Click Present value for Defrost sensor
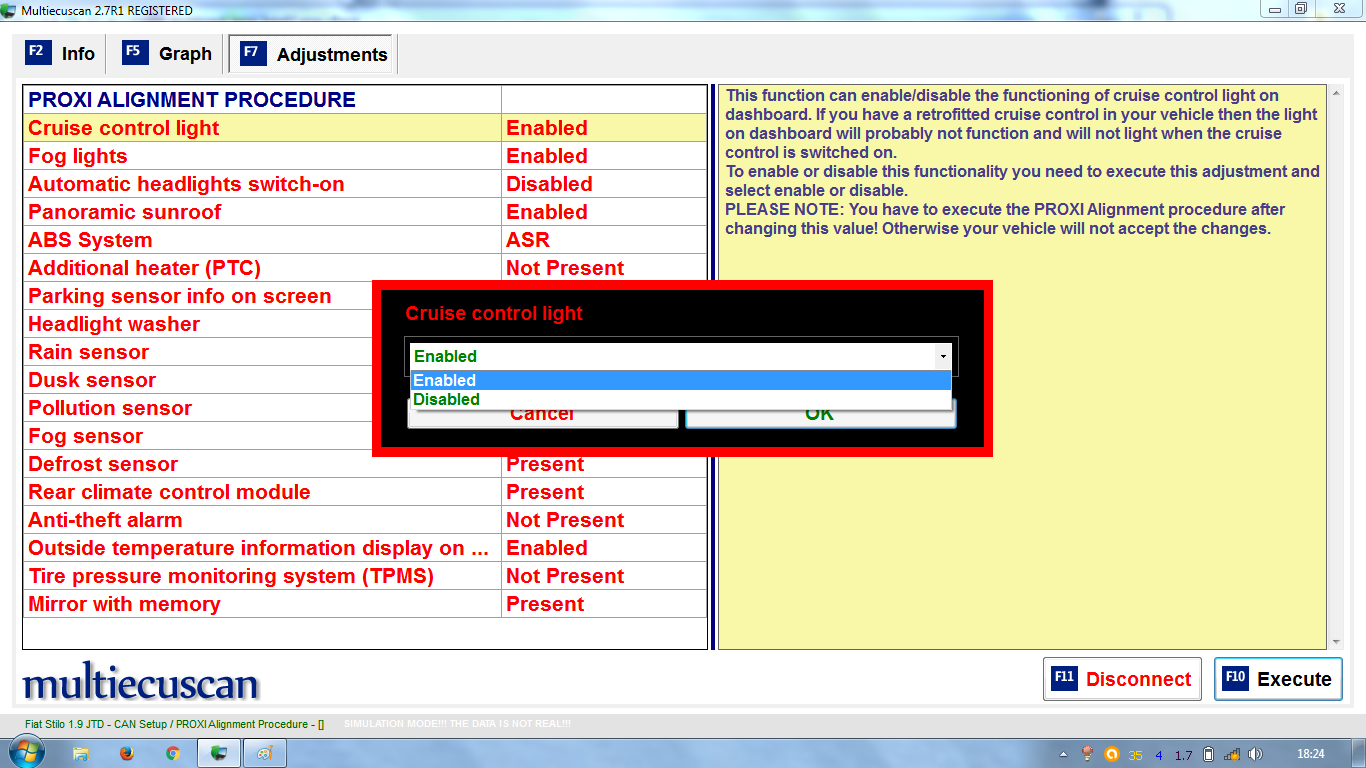The width and height of the screenshot is (1366, 768). click(x=545, y=464)
